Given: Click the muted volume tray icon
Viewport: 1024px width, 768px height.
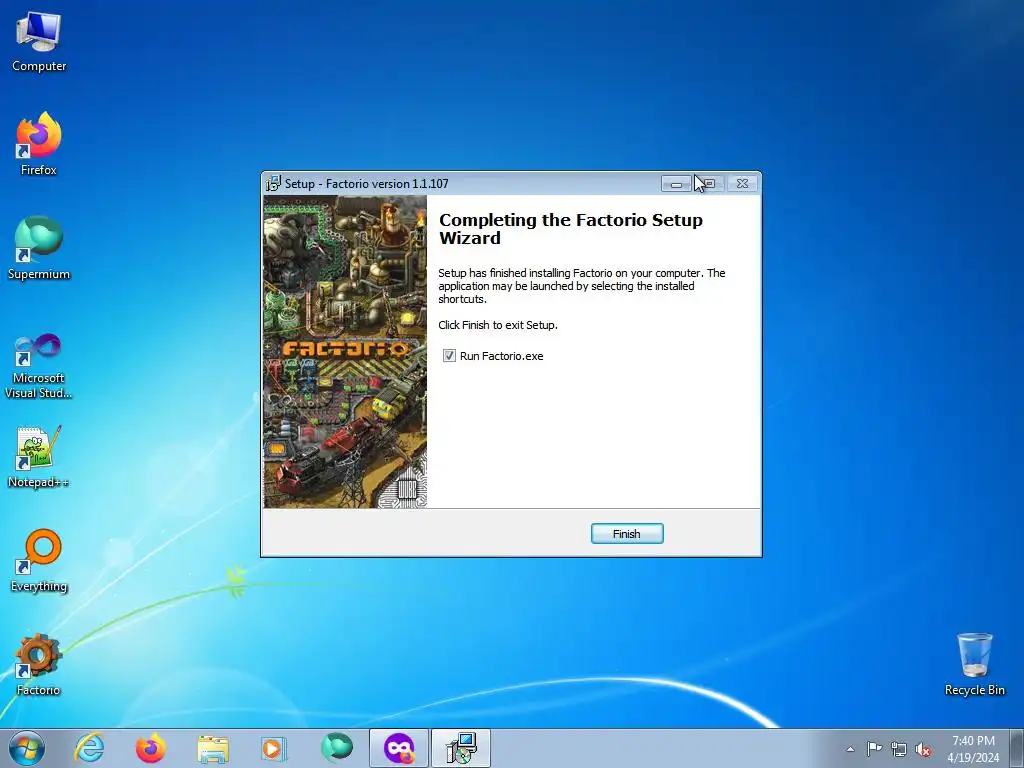Looking at the screenshot, I should tap(923, 749).
